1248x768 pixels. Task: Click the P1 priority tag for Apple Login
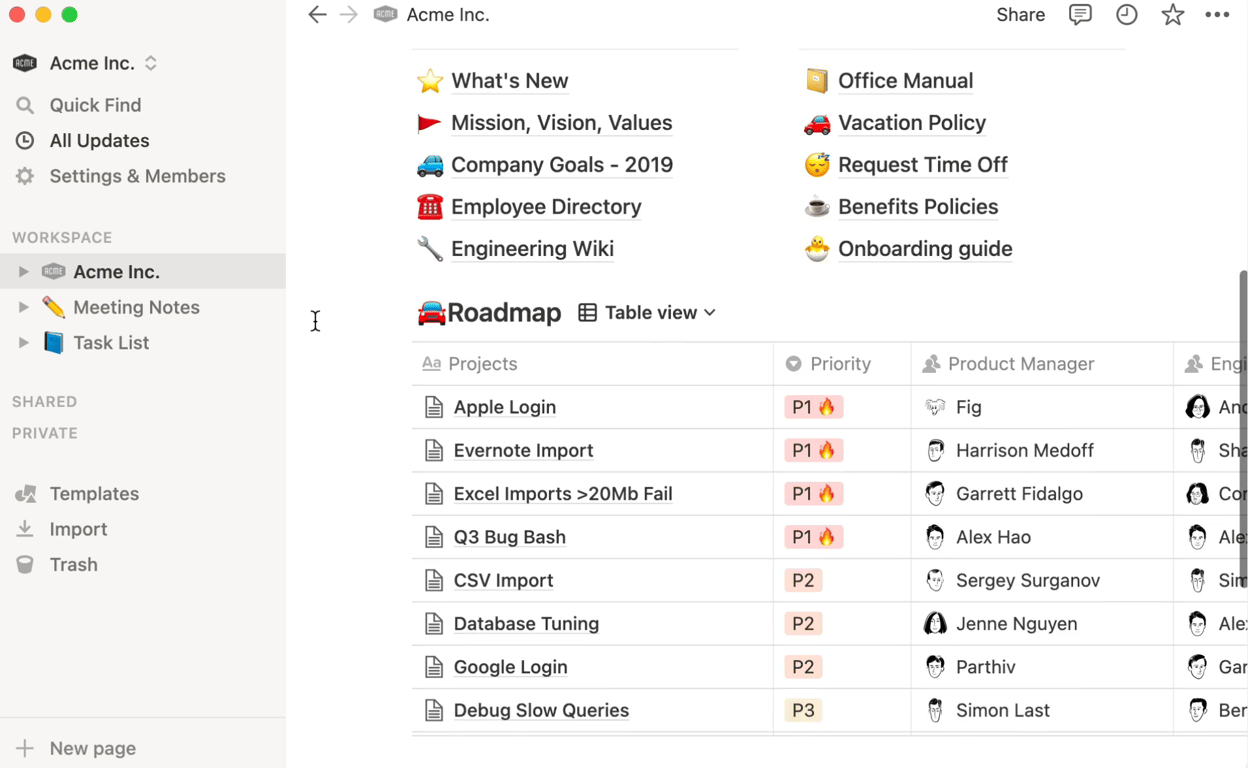pos(813,407)
